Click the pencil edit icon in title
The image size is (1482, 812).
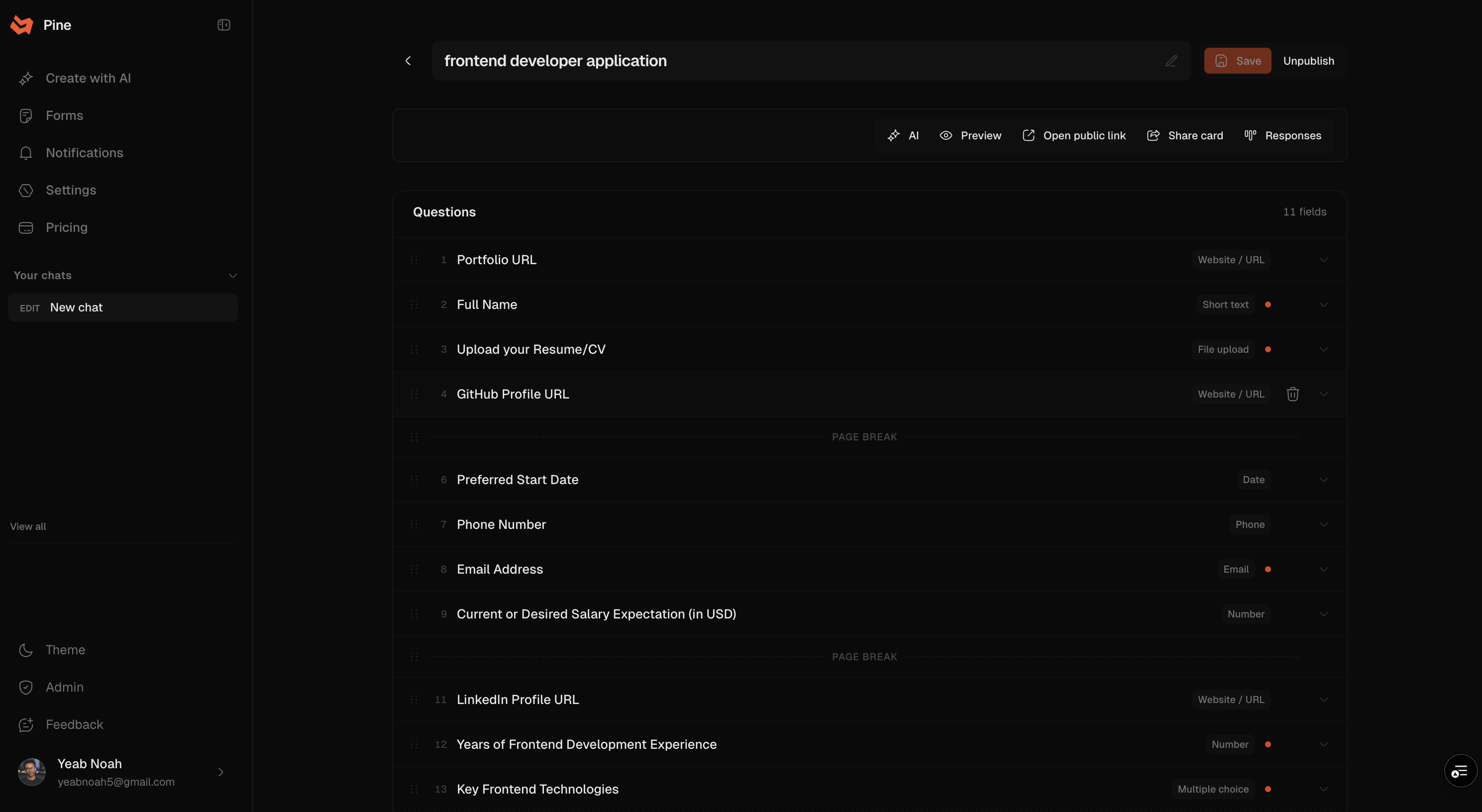tap(1171, 61)
